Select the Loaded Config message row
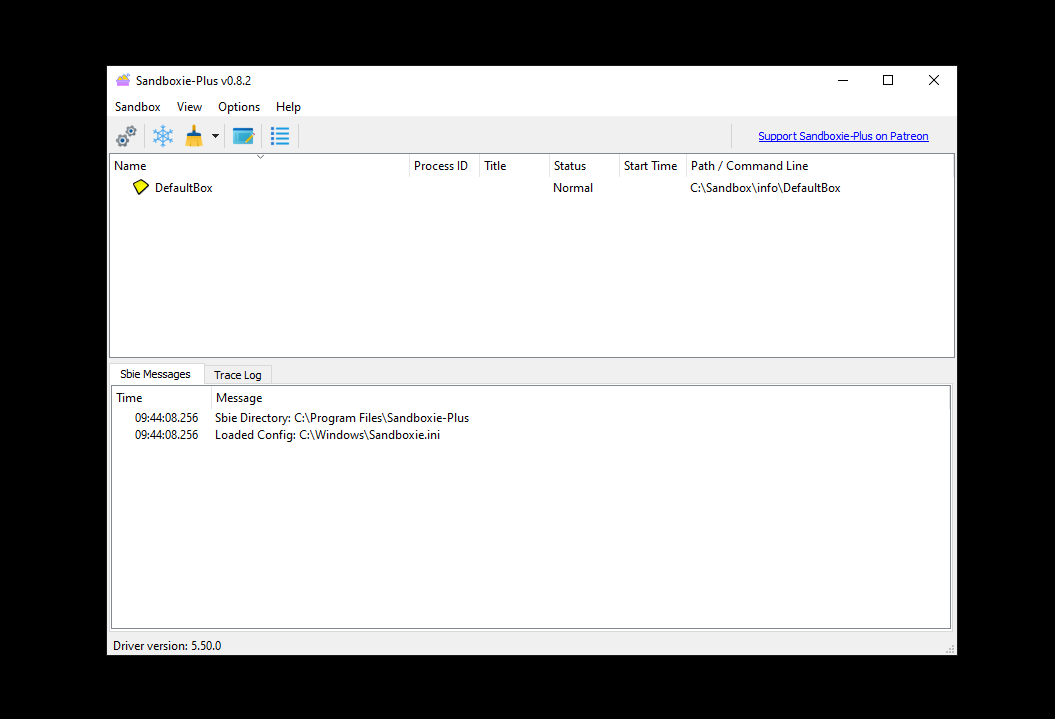 point(531,435)
